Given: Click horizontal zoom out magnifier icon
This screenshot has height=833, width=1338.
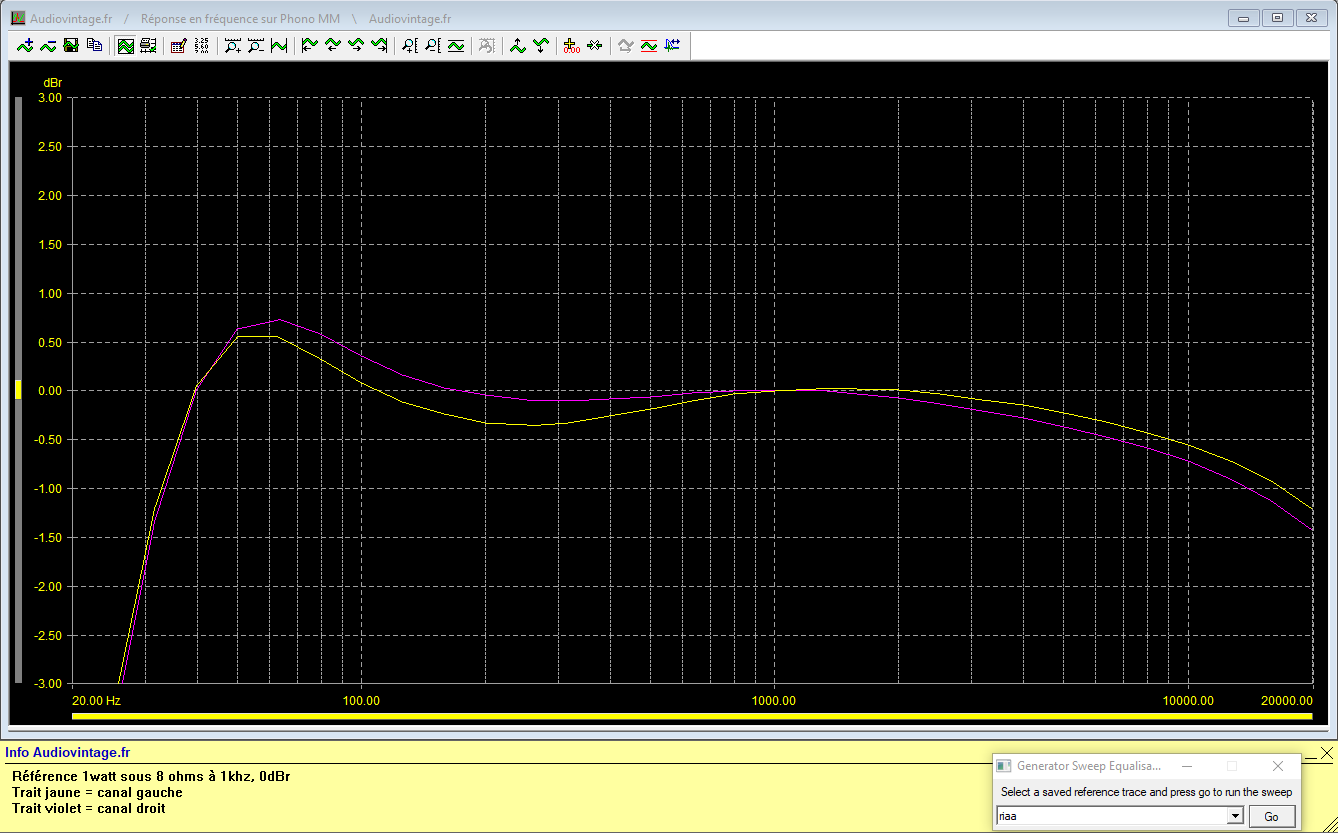Looking at the screenshot, I should coord(256,45).
